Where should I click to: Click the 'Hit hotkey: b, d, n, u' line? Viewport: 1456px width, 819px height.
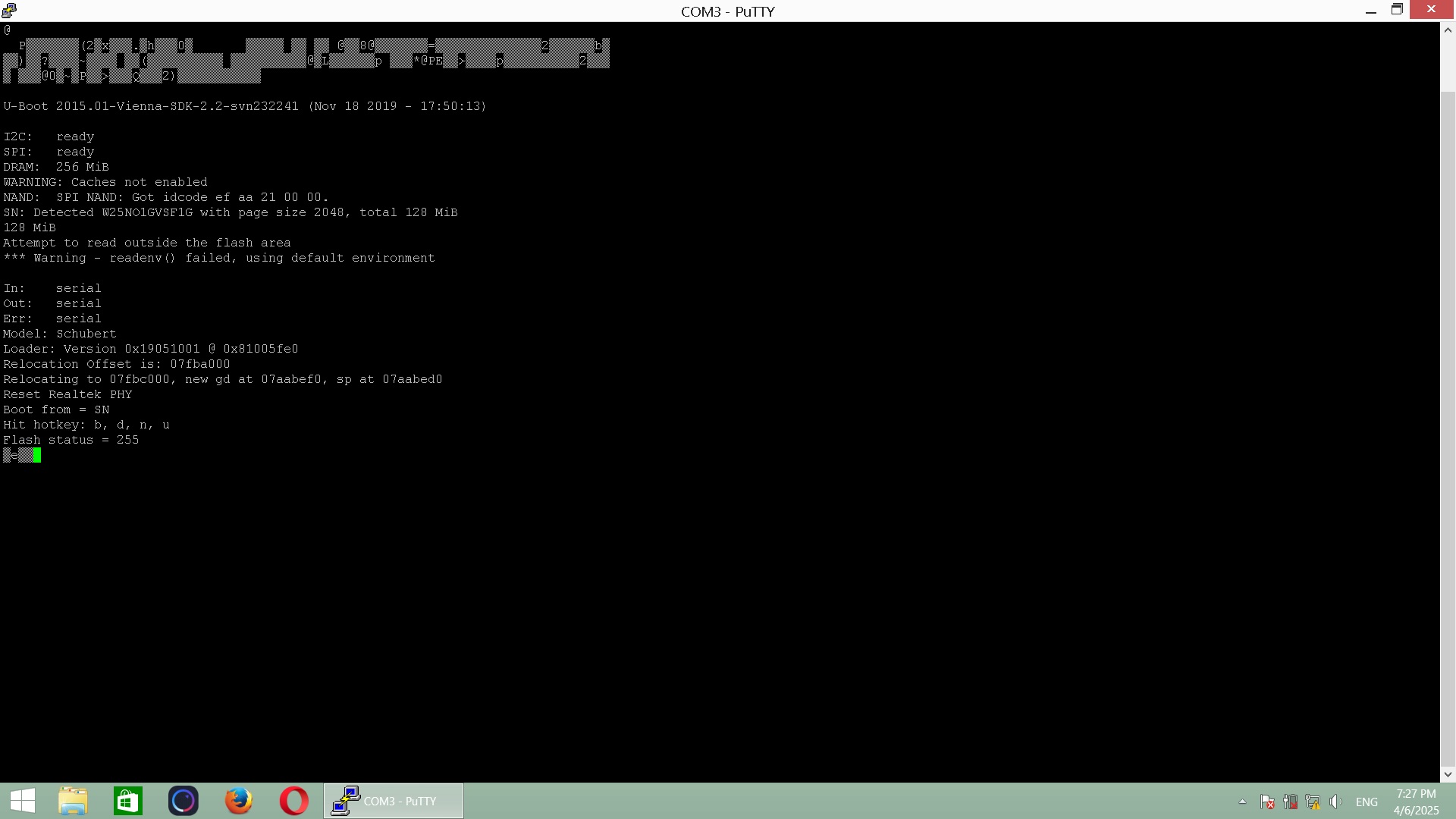86,425
